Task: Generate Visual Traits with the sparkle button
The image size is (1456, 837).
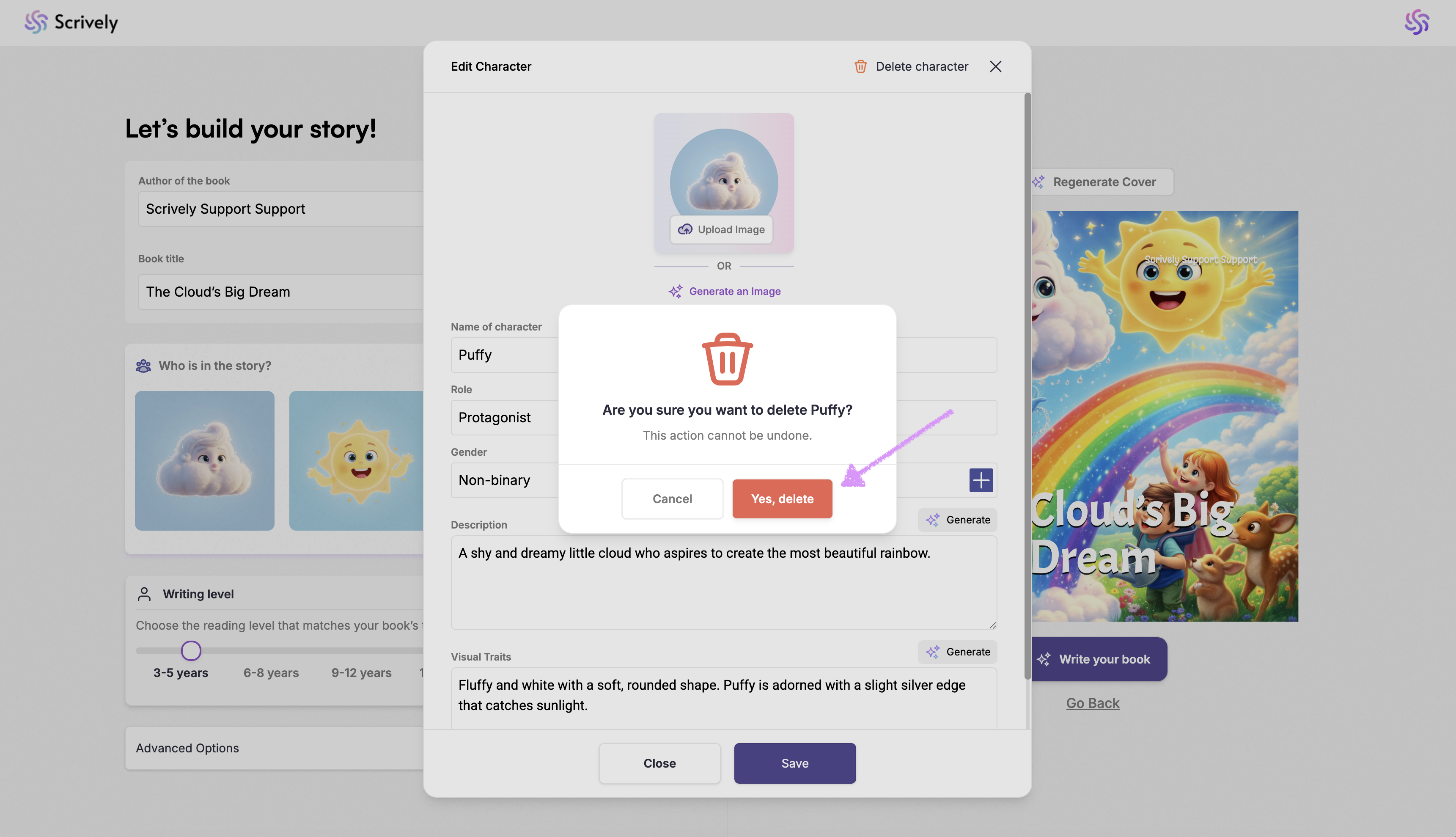Action: pos(957,652)
